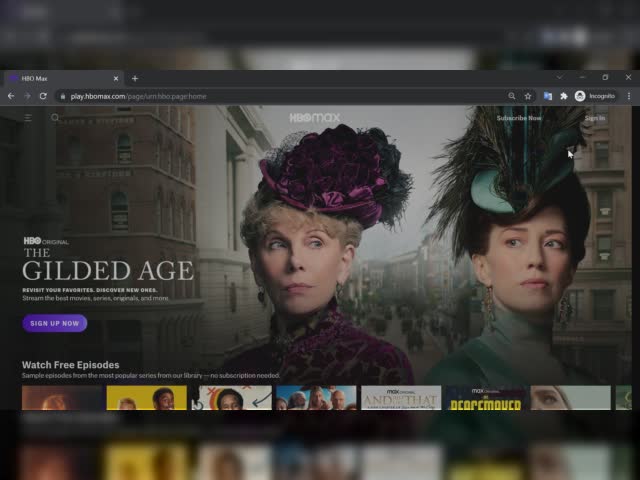Click the HBO Max logo
The width and height of the screenshot is (640, 480).
point(314,118)
